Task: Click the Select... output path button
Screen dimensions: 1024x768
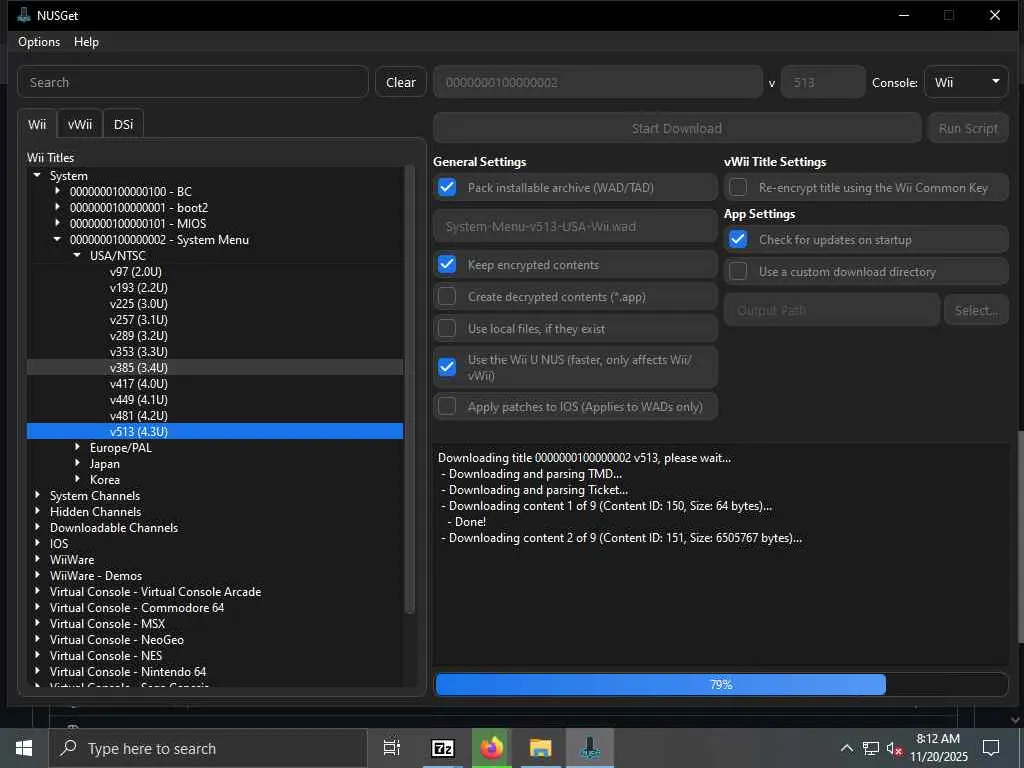Action: [976, 310]
